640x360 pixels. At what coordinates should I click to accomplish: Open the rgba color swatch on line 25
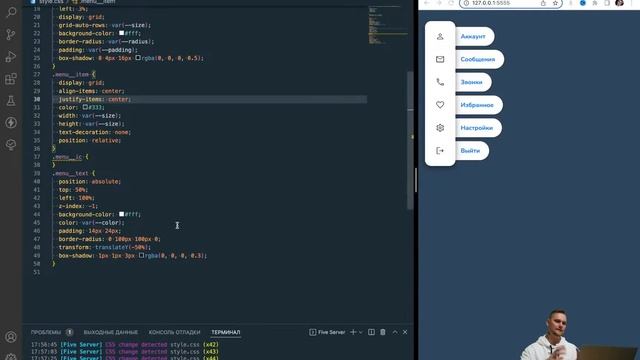[138, 58]
